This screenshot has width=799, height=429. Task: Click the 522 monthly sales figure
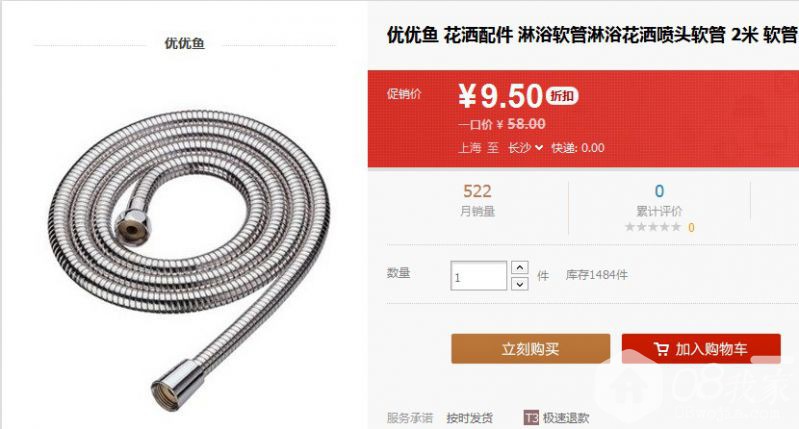point(477,191)
